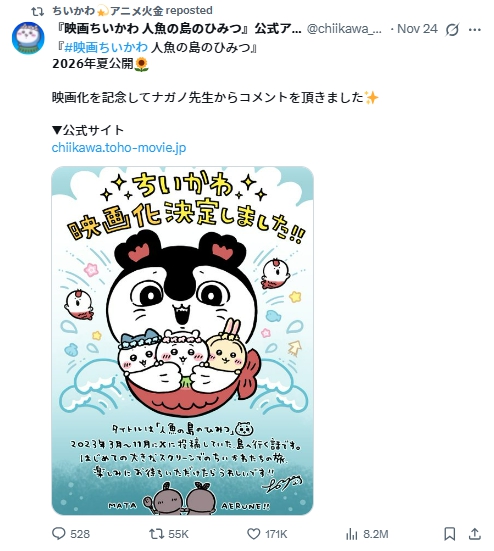Open Grok explain icon beside date
The width and height of the screenshot is (494, 551).
pyautogui.click(x=452, y=29)
